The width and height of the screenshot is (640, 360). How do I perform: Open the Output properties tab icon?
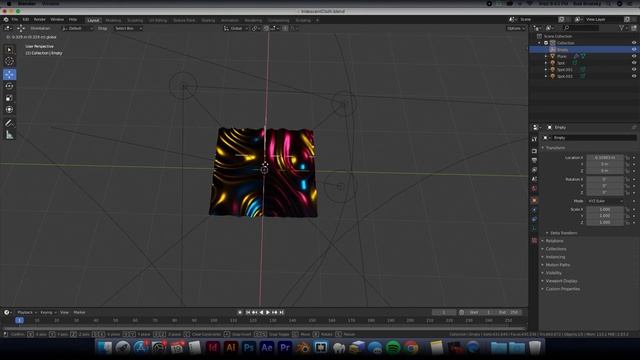[534, 160]
